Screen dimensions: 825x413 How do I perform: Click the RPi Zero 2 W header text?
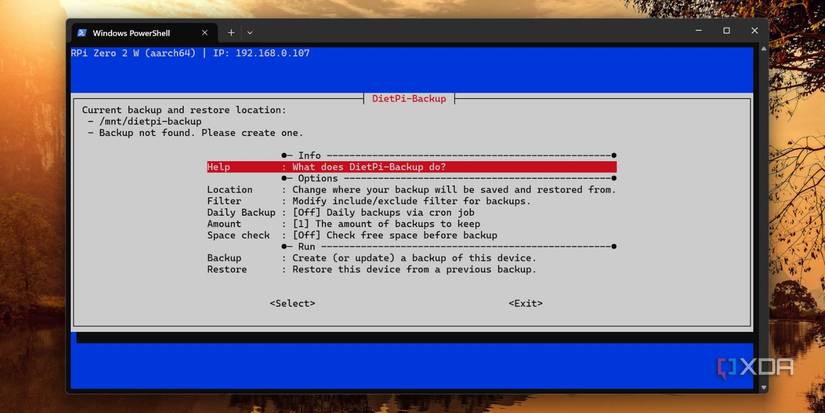coord(133,53)
